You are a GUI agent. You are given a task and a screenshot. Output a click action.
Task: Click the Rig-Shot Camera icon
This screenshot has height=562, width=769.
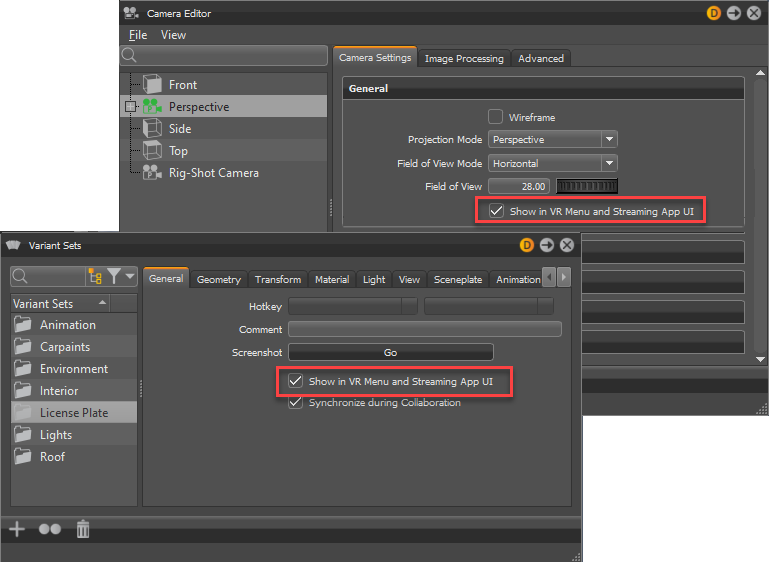152,173
